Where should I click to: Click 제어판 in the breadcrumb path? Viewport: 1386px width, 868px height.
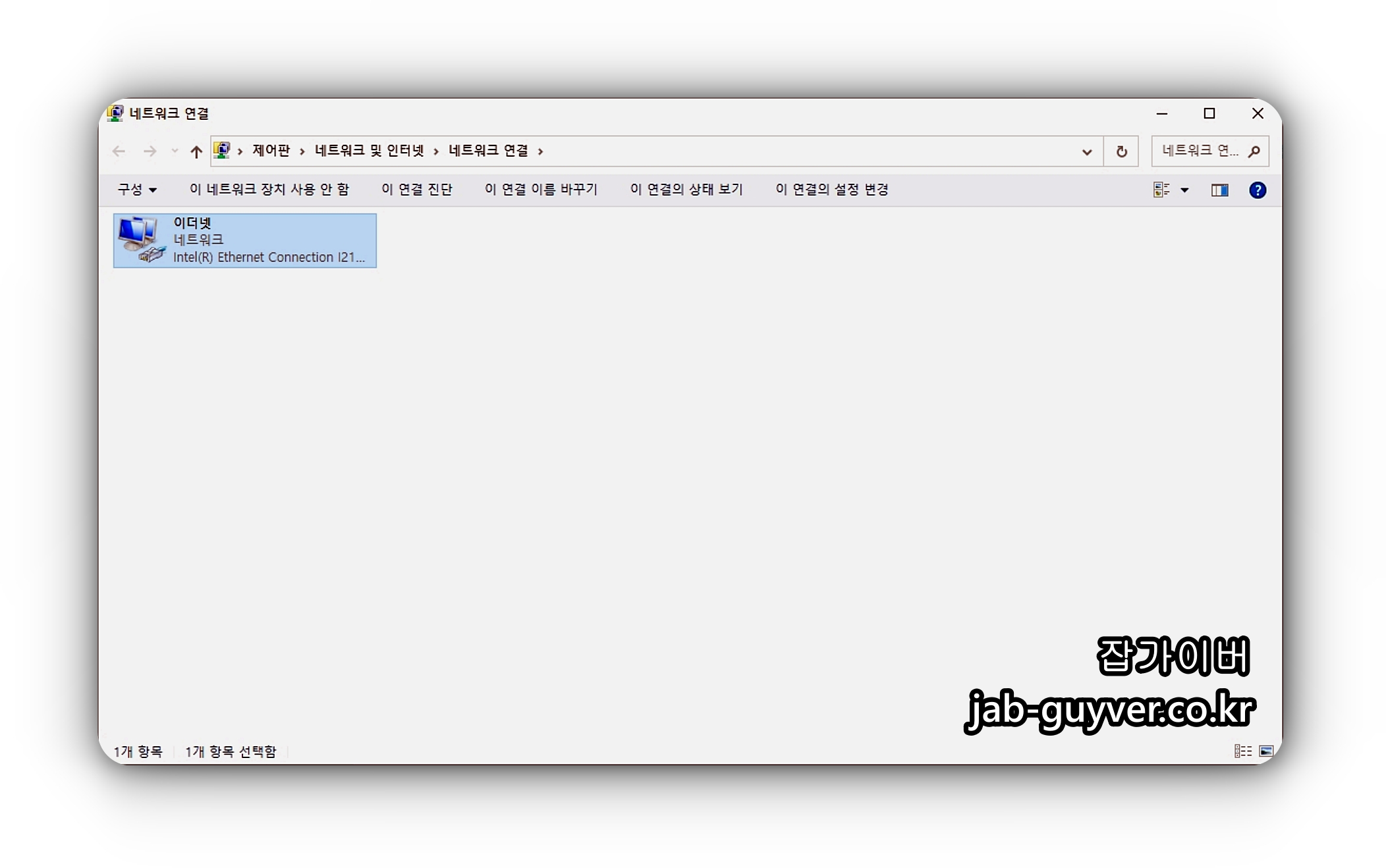(x=271, y=151)
